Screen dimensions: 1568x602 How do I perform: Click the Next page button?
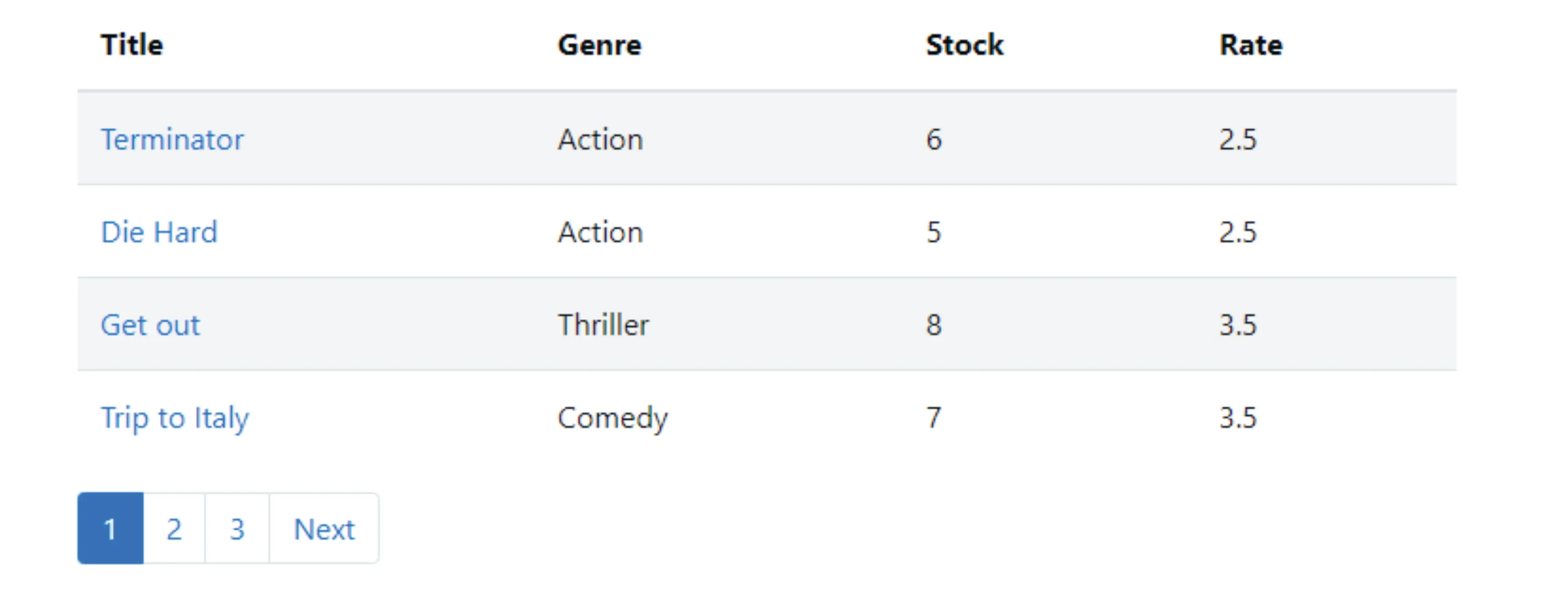tap(324, 528)
